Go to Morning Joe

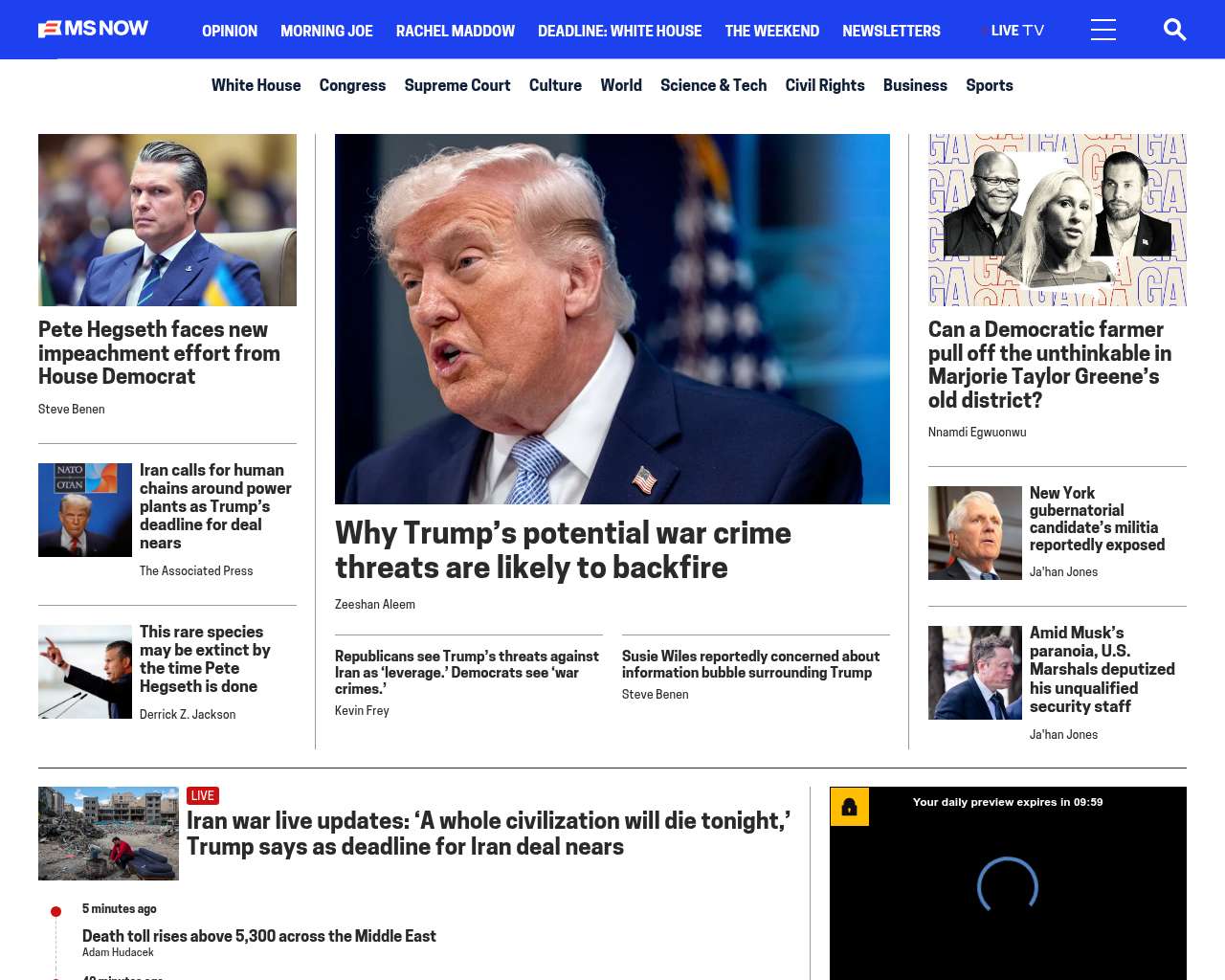(326, 31)
